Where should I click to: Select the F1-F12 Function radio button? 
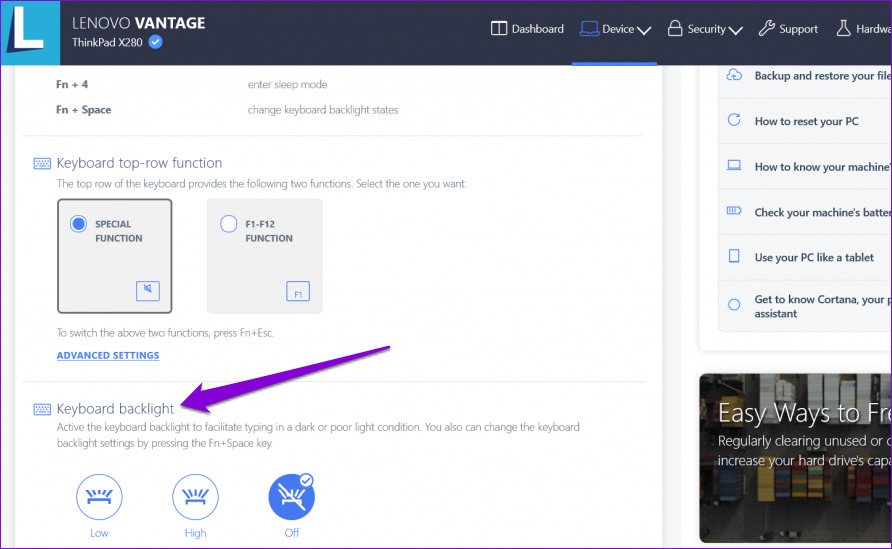229,224
